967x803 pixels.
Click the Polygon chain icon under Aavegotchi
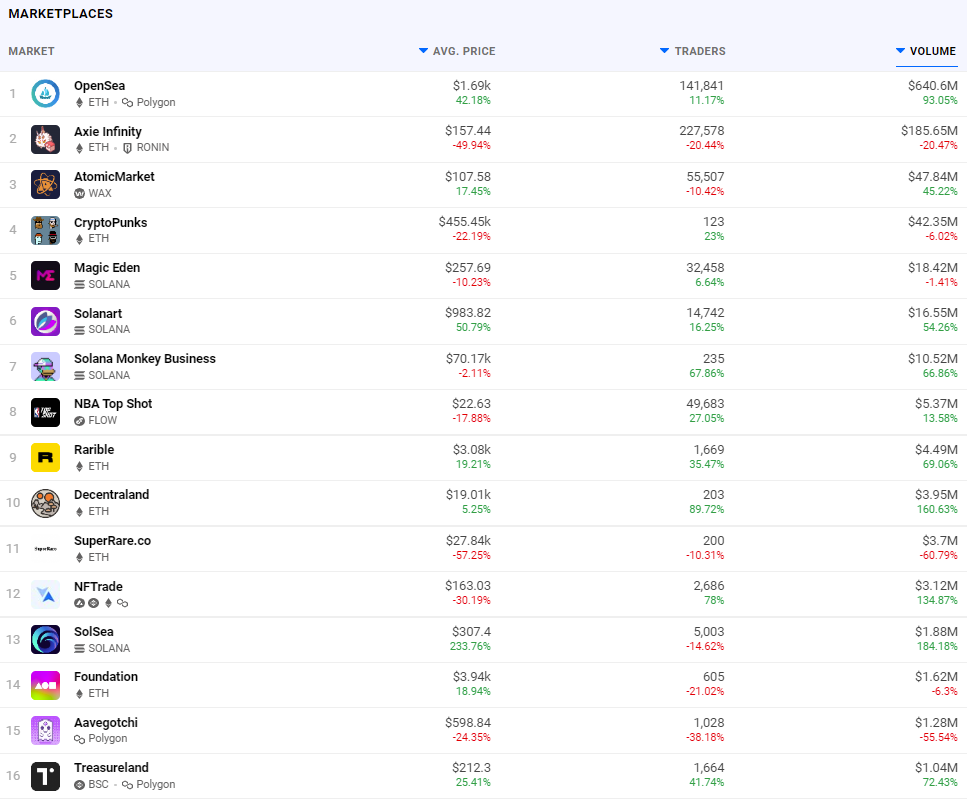click(79, 739)
